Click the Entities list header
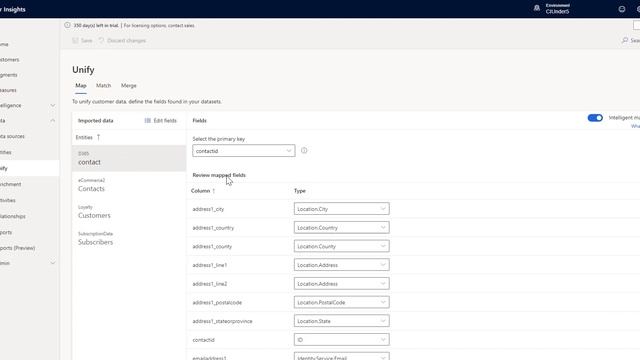The width and height of the screenshot is (640, 360). (84, 138)
